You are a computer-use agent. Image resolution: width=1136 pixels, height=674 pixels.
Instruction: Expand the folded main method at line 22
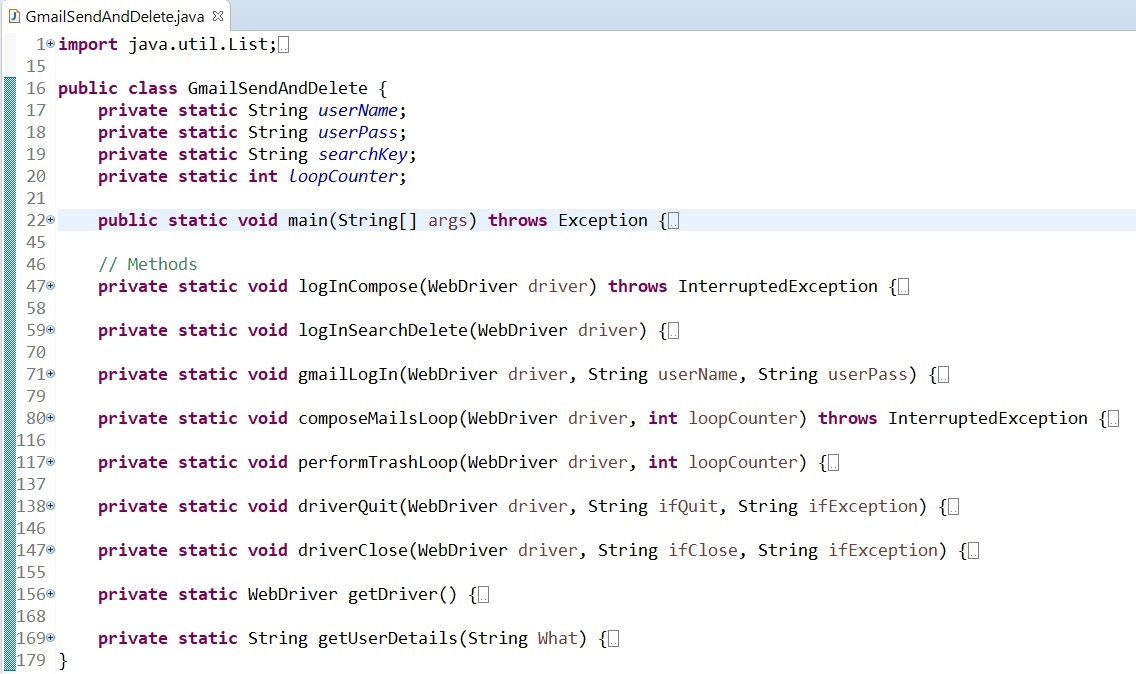50,220
